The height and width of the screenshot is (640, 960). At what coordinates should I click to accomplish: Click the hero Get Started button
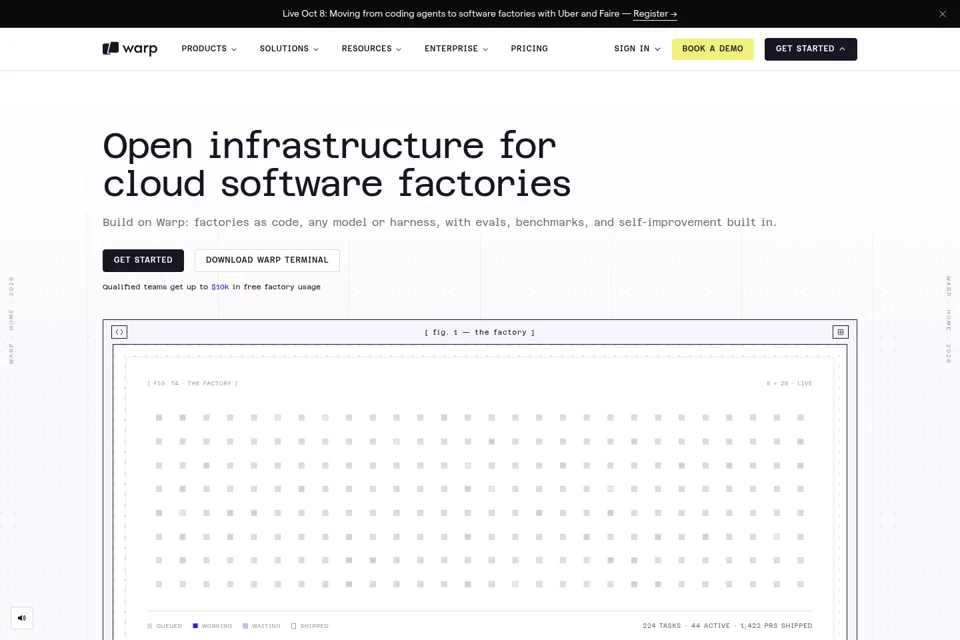coord(143,260)
